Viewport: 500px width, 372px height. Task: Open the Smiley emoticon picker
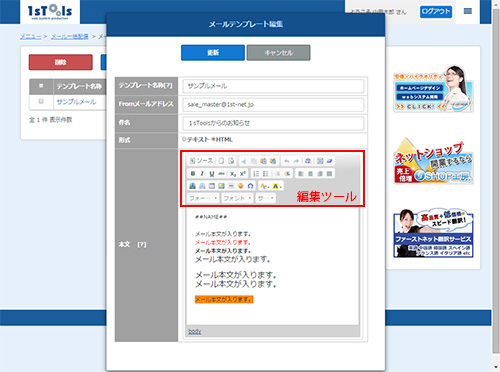pyautogui.click(x=241, y=186)
